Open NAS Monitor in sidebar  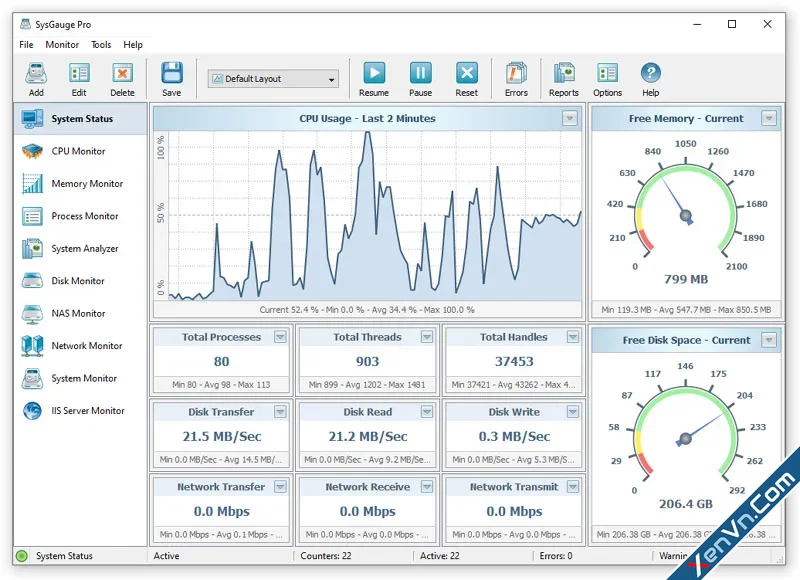81,314
